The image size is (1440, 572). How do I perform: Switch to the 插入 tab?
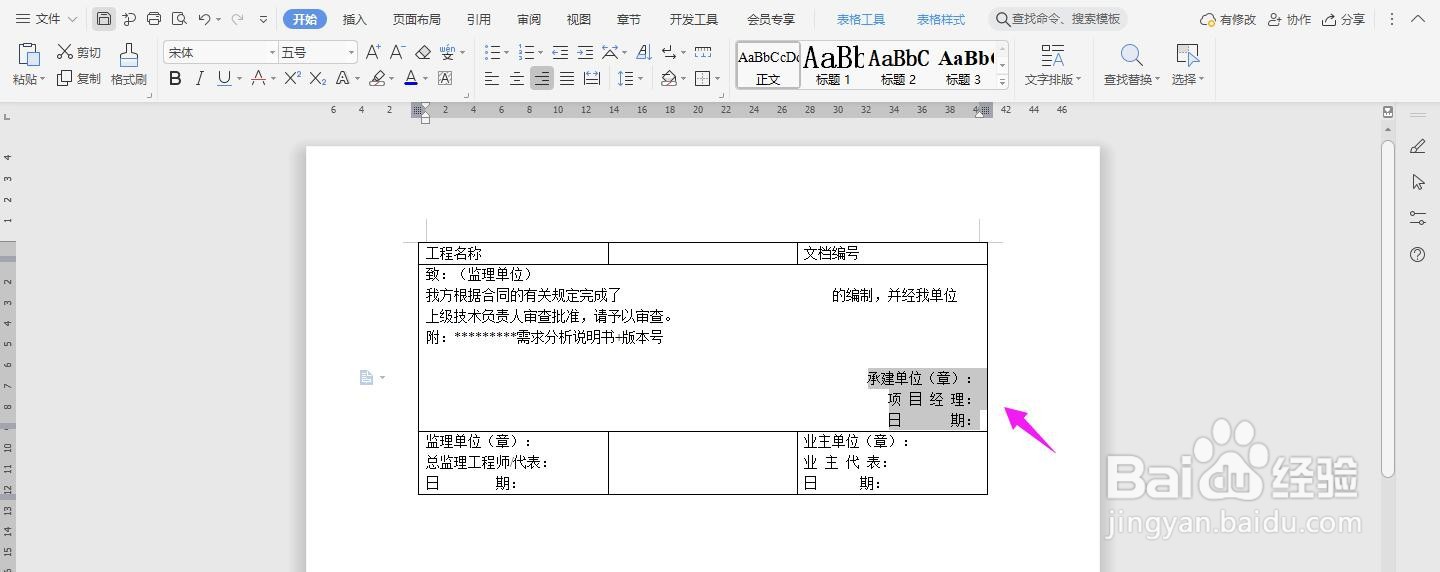pyautogui.click(x=355, y=19)
